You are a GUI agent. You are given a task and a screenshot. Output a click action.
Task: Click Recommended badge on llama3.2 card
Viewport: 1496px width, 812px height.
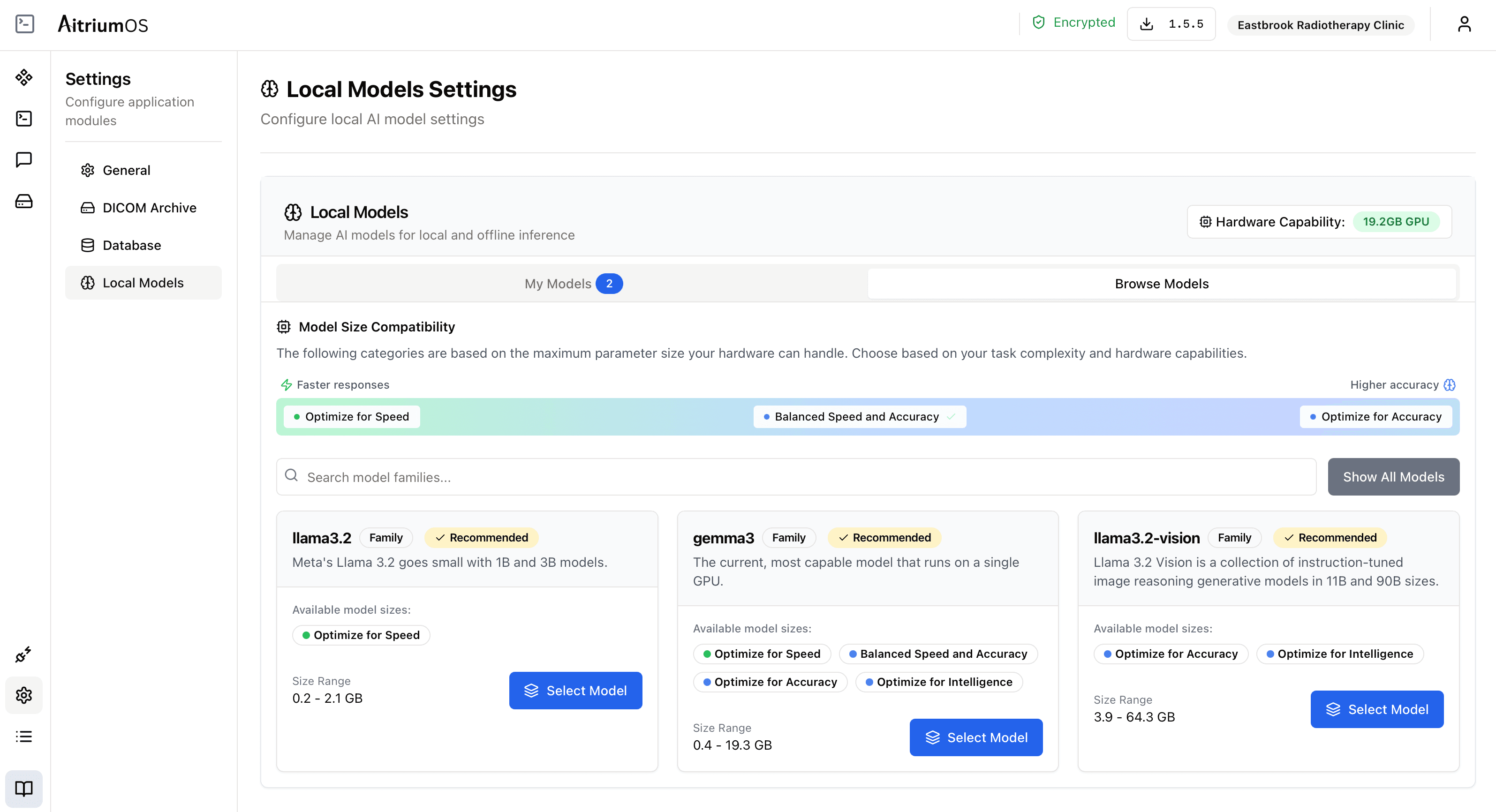point(482,538)
